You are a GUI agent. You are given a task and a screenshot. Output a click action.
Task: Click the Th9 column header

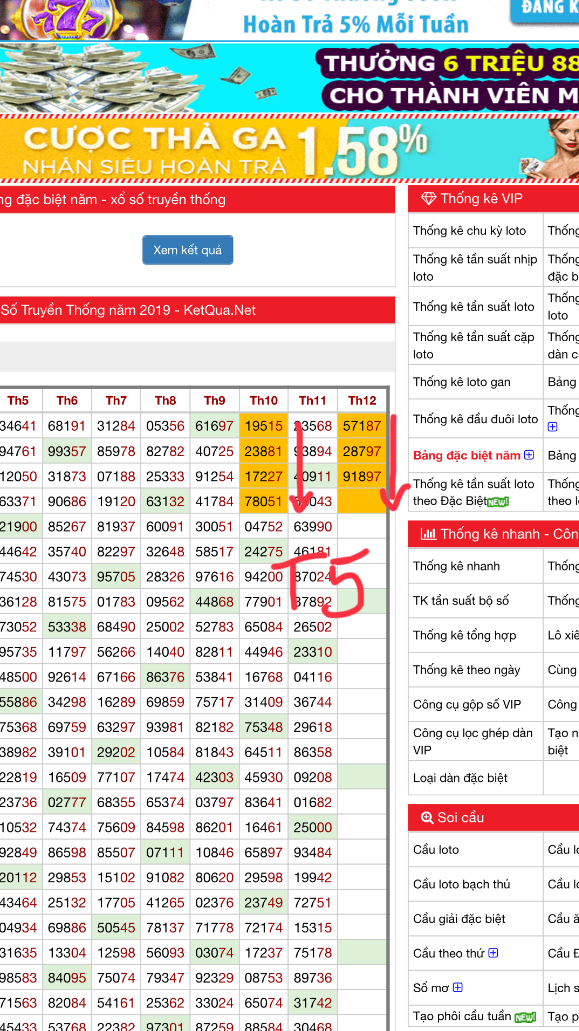(x=215, y=400)
